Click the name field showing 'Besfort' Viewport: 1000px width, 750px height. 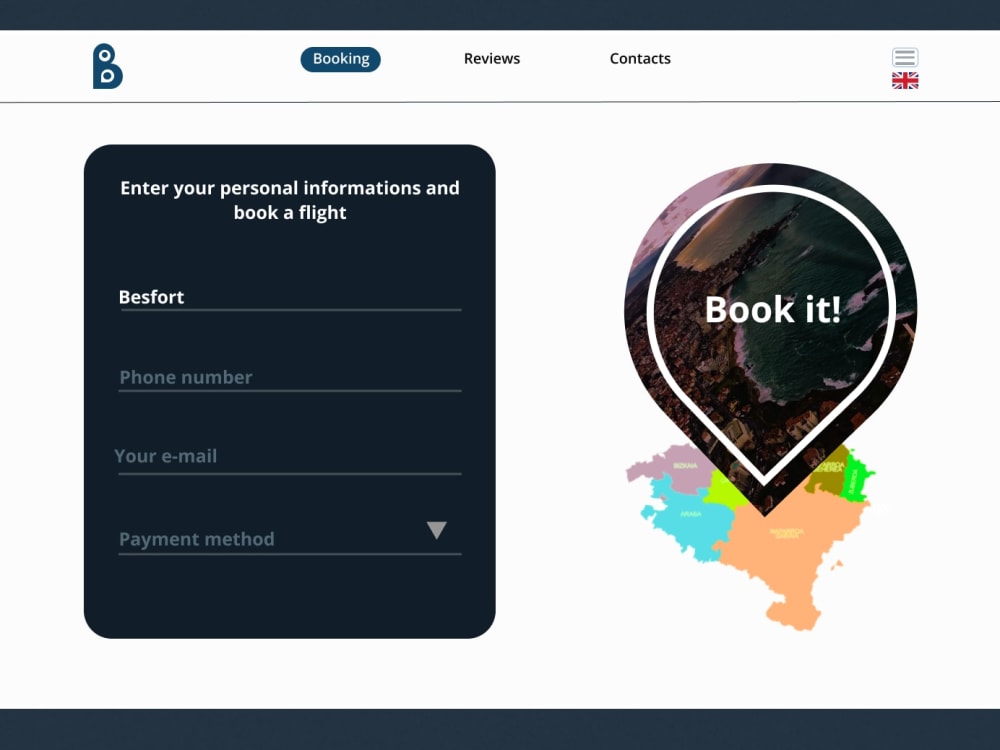click(290, 297)
